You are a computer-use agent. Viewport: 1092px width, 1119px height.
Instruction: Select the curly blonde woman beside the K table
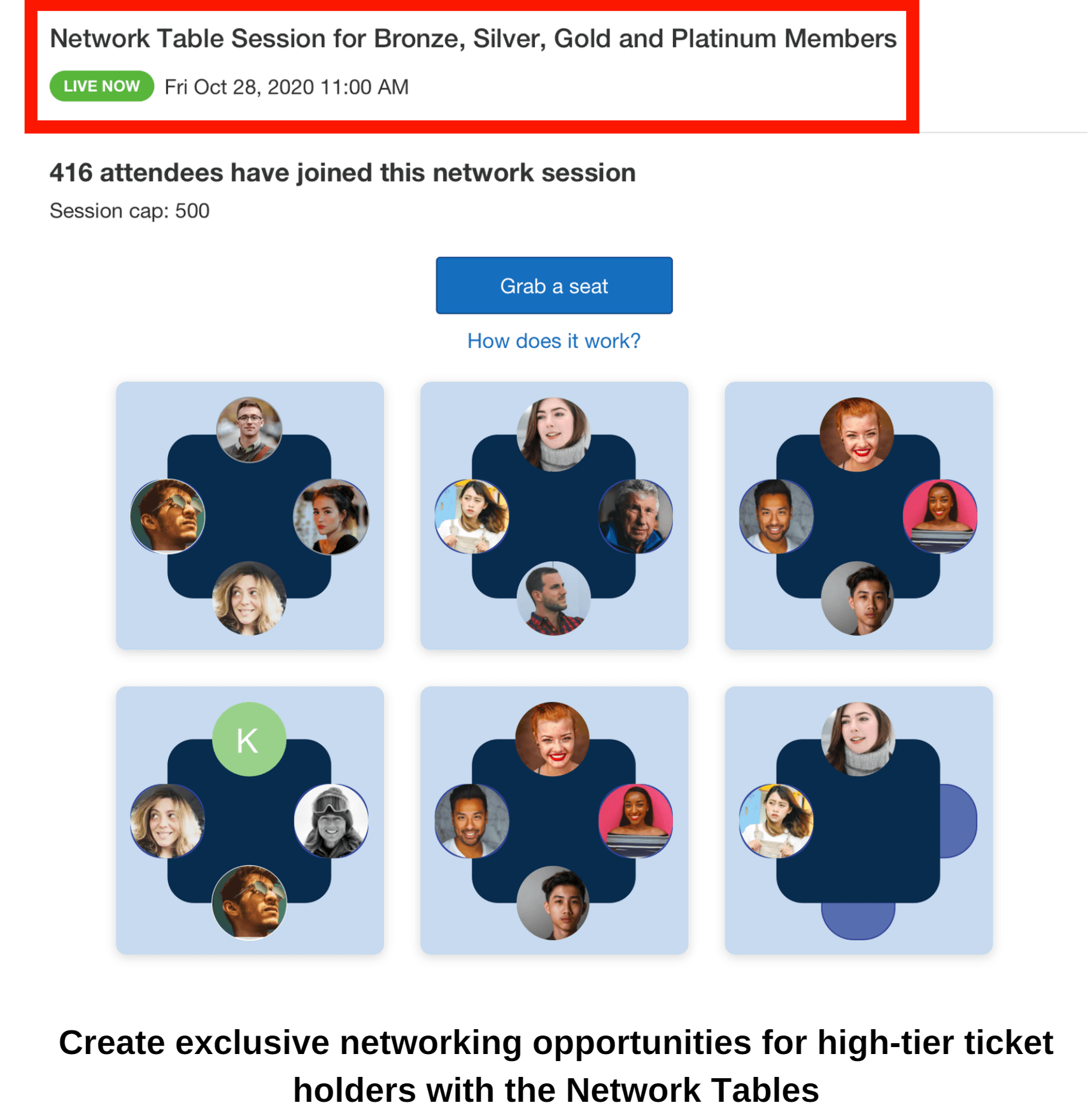[x=167, y=820]
